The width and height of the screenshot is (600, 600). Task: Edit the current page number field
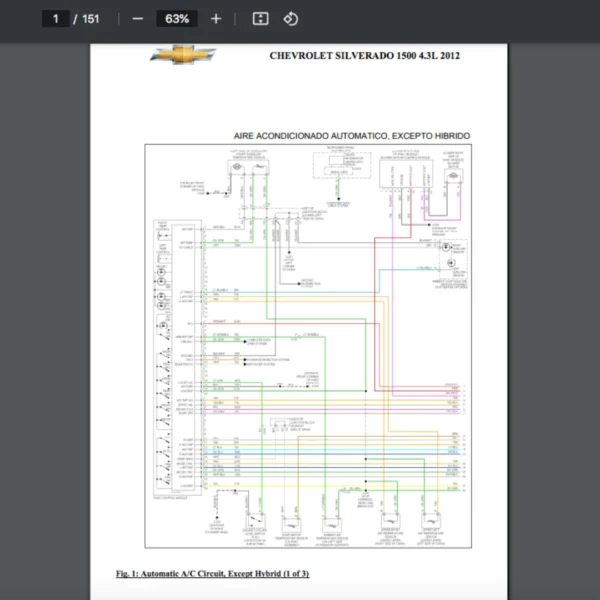pyautogui.click(x=56, y=19)
